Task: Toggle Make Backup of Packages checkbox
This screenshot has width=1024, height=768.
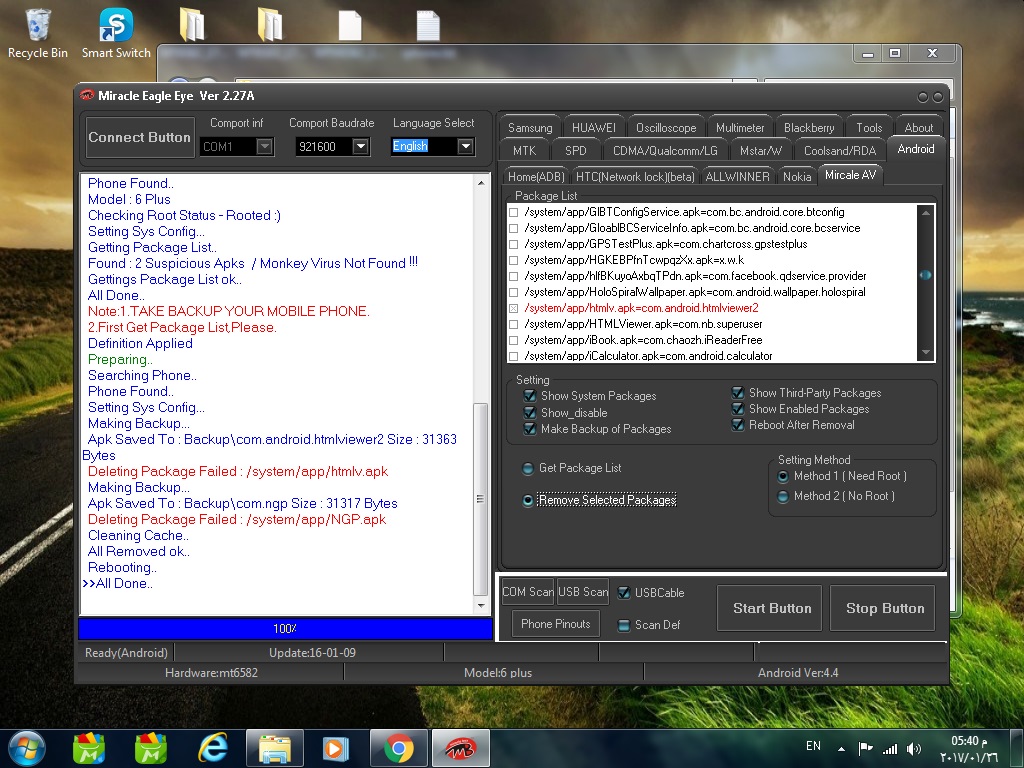Action: tap(530, 429)
